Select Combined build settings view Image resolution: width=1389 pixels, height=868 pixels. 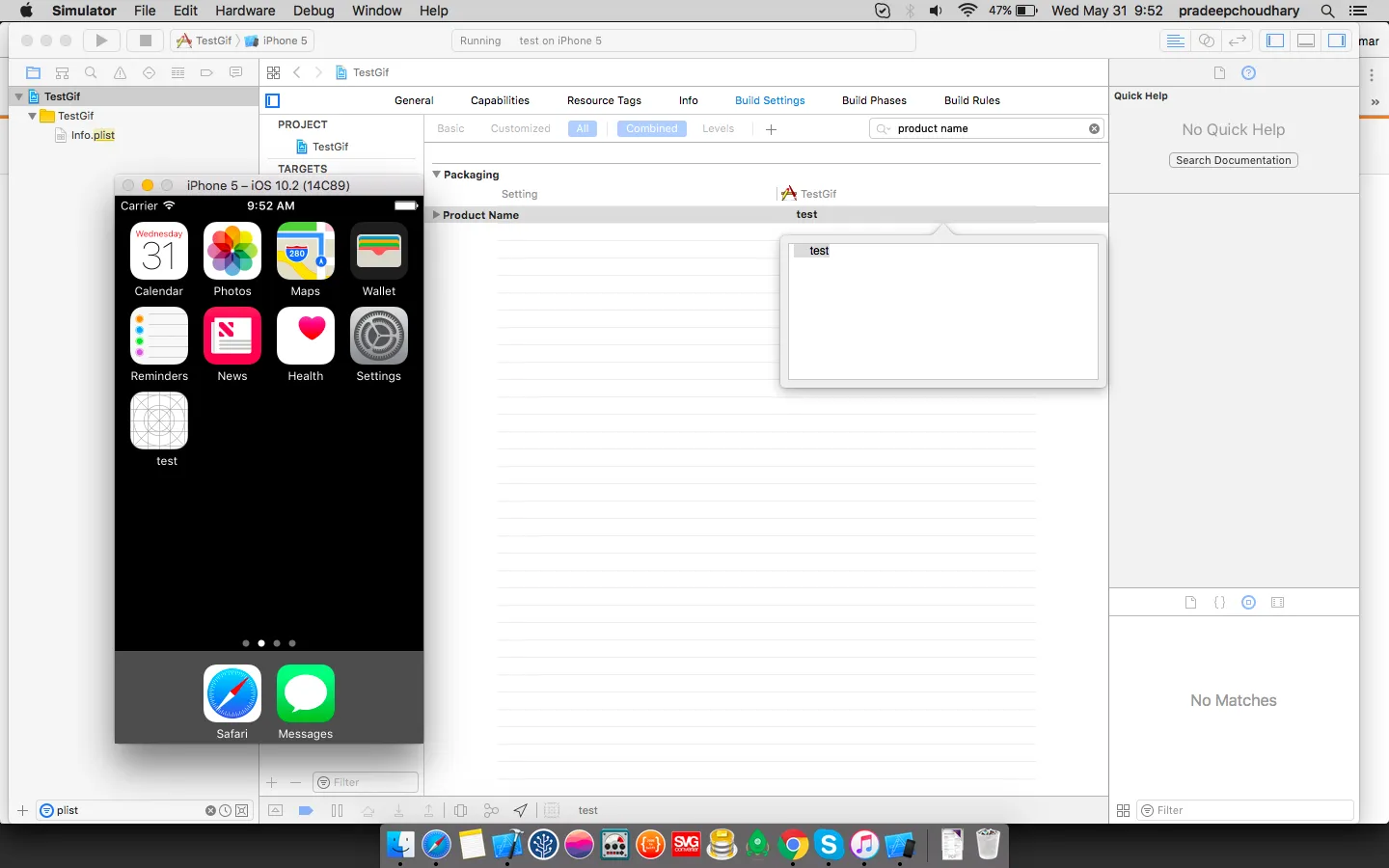pyautogui.click(x=652, y=128)
